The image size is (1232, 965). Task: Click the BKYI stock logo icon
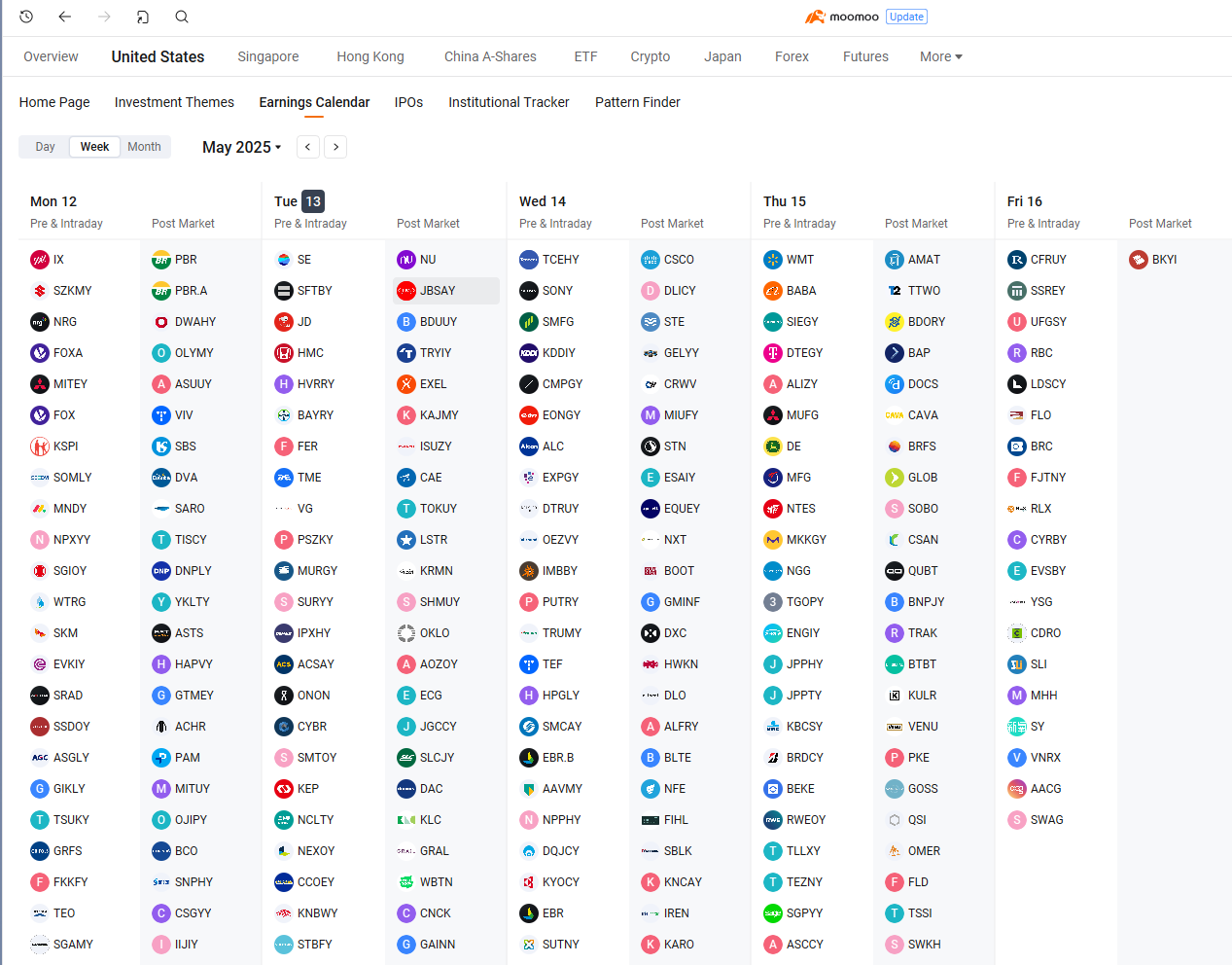pyautogui.click(x=1139, y=260)
